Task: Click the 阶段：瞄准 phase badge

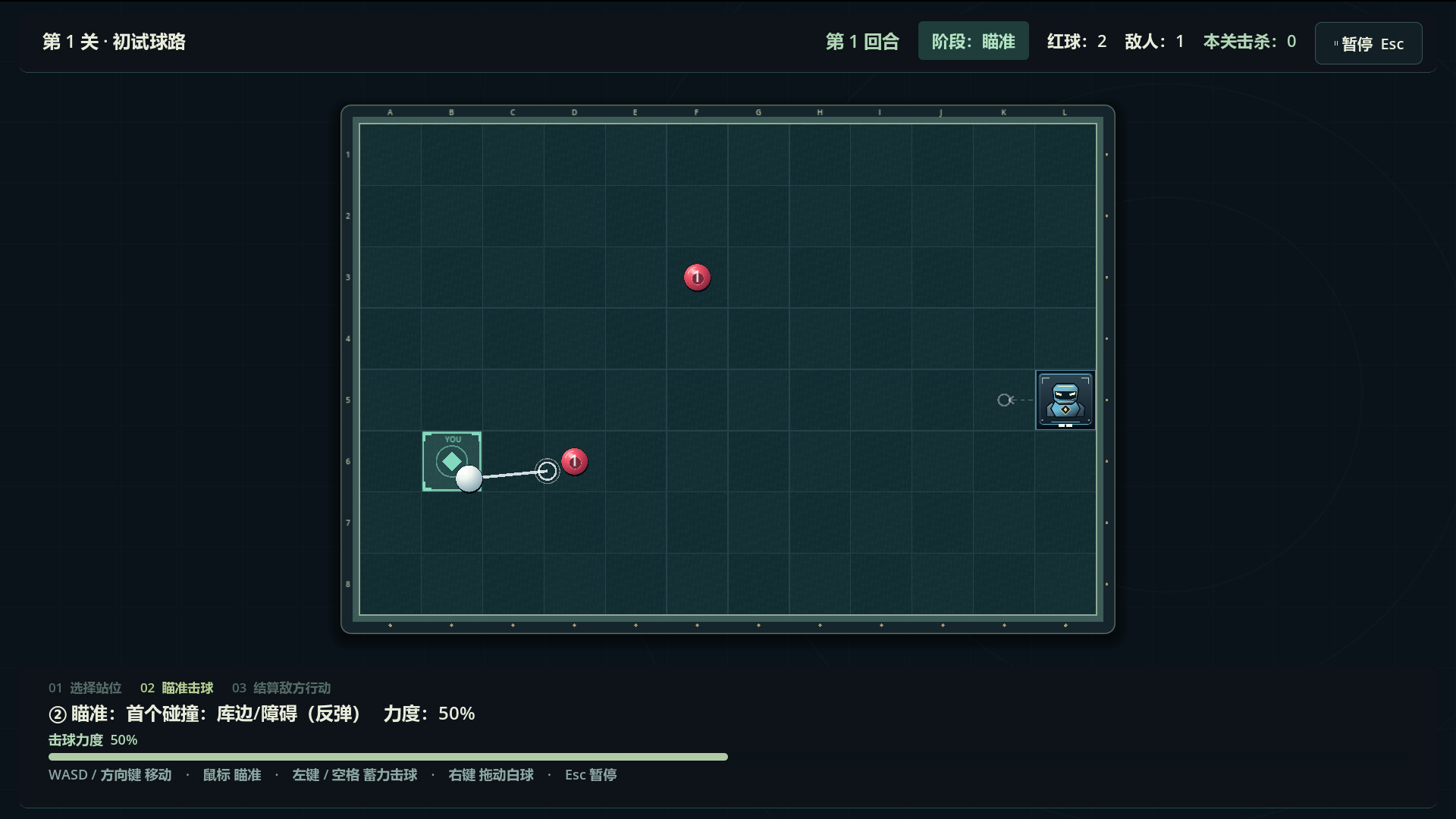Action: point(973,41)
